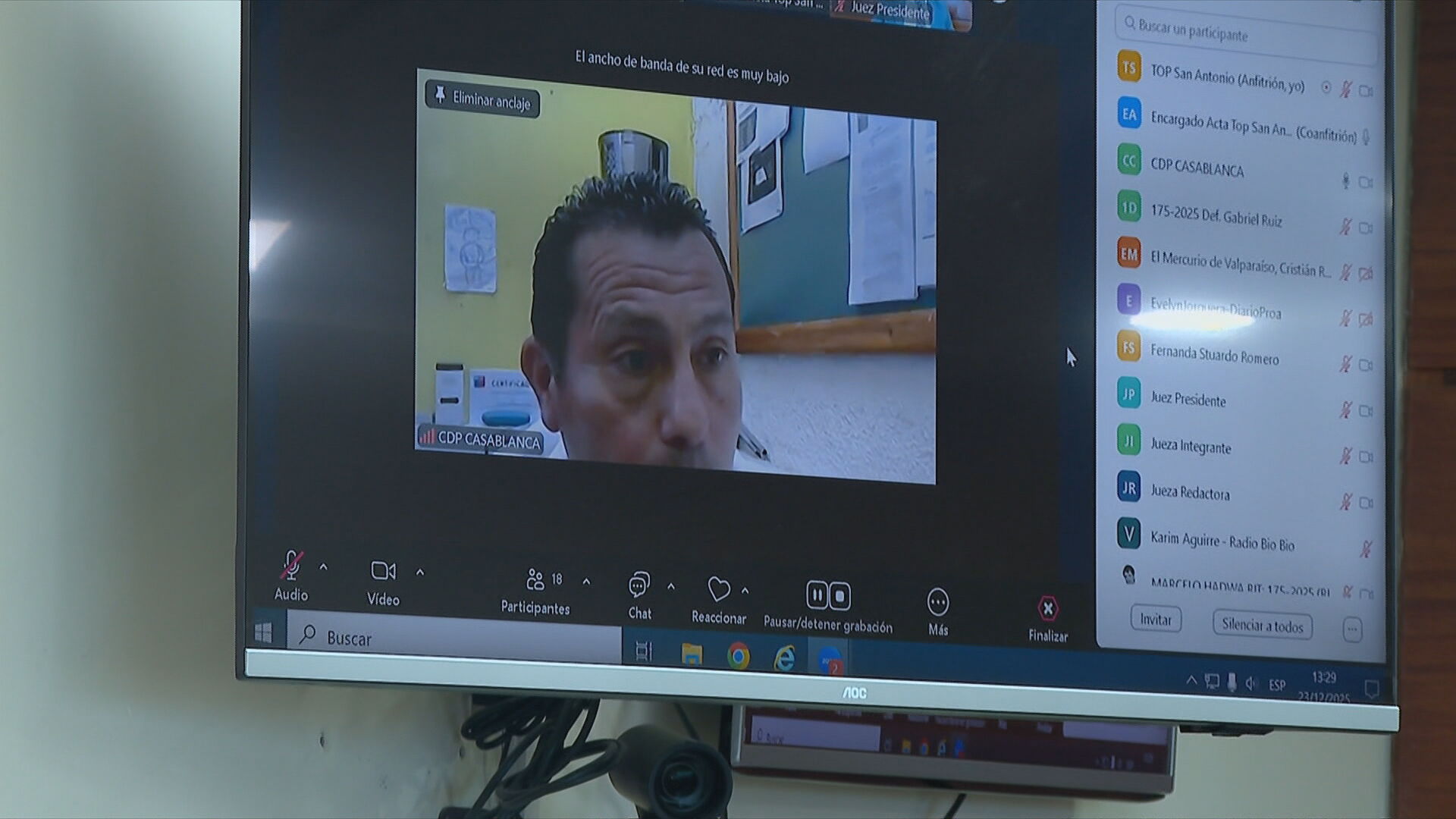Toggle CDP CASABLANCA participant microphone icon

pyautogui.click(x=1346, y=181)
